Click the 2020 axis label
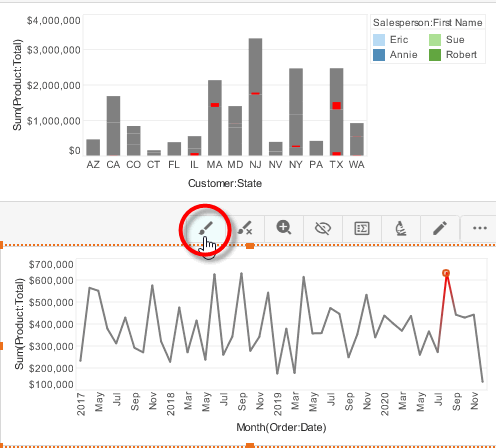Viewport: 496px width, 448px height. coord(385,404)
